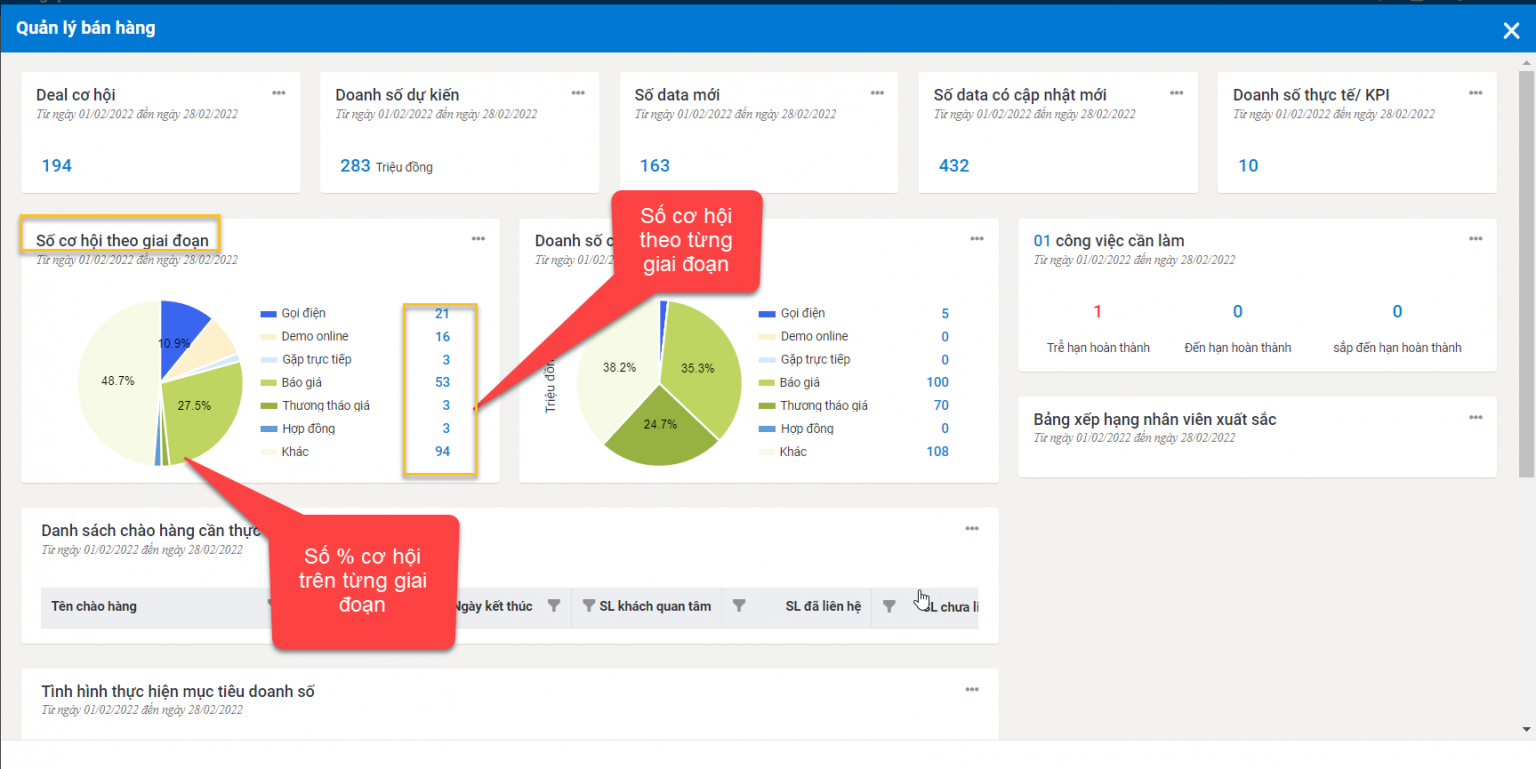Screen dimensions: 1536x769
Task: Open options menu of the Deal cơ hội widget
Action: (x=279, y=91)
